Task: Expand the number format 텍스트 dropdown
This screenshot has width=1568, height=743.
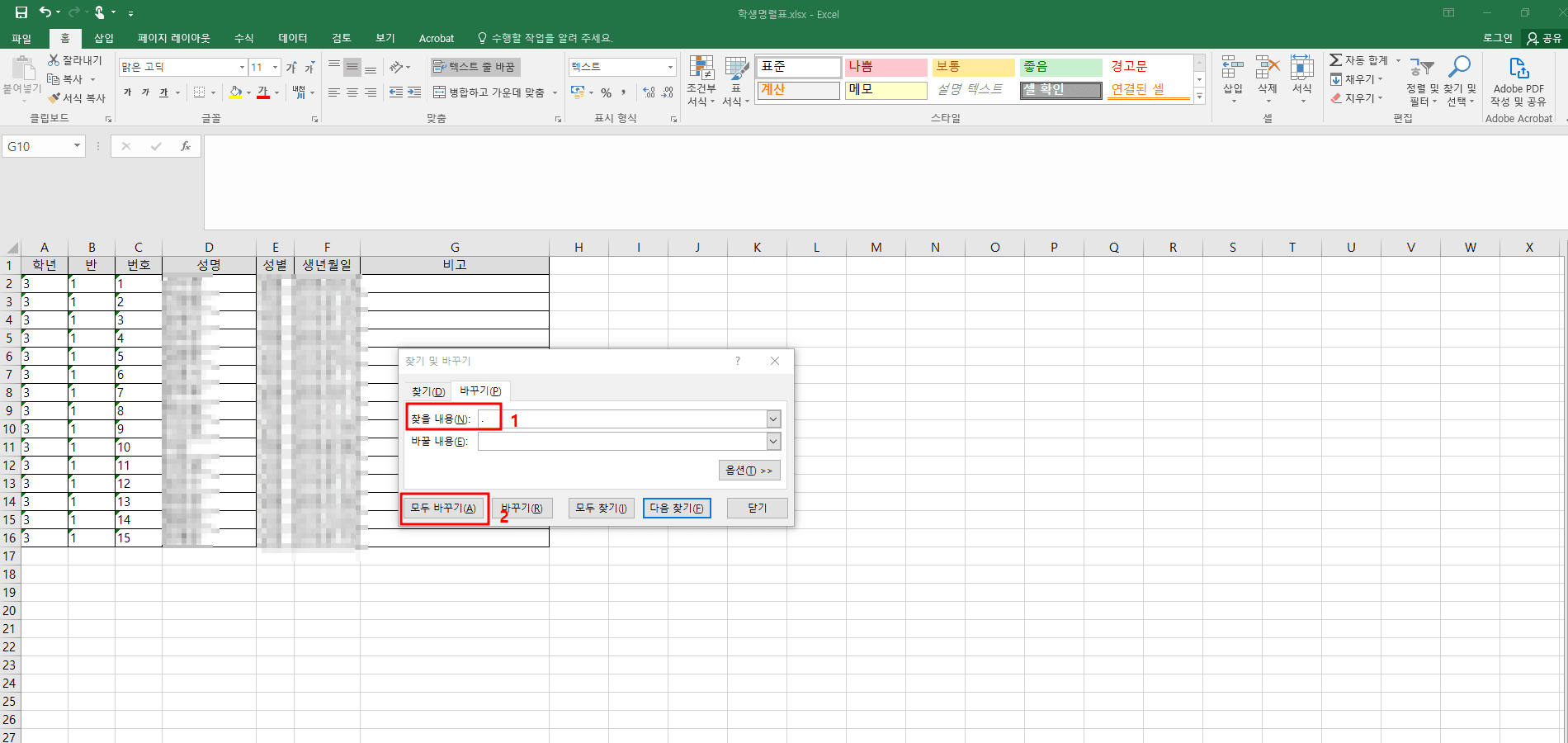Action: pyautogui.click(x=669, y=67)
